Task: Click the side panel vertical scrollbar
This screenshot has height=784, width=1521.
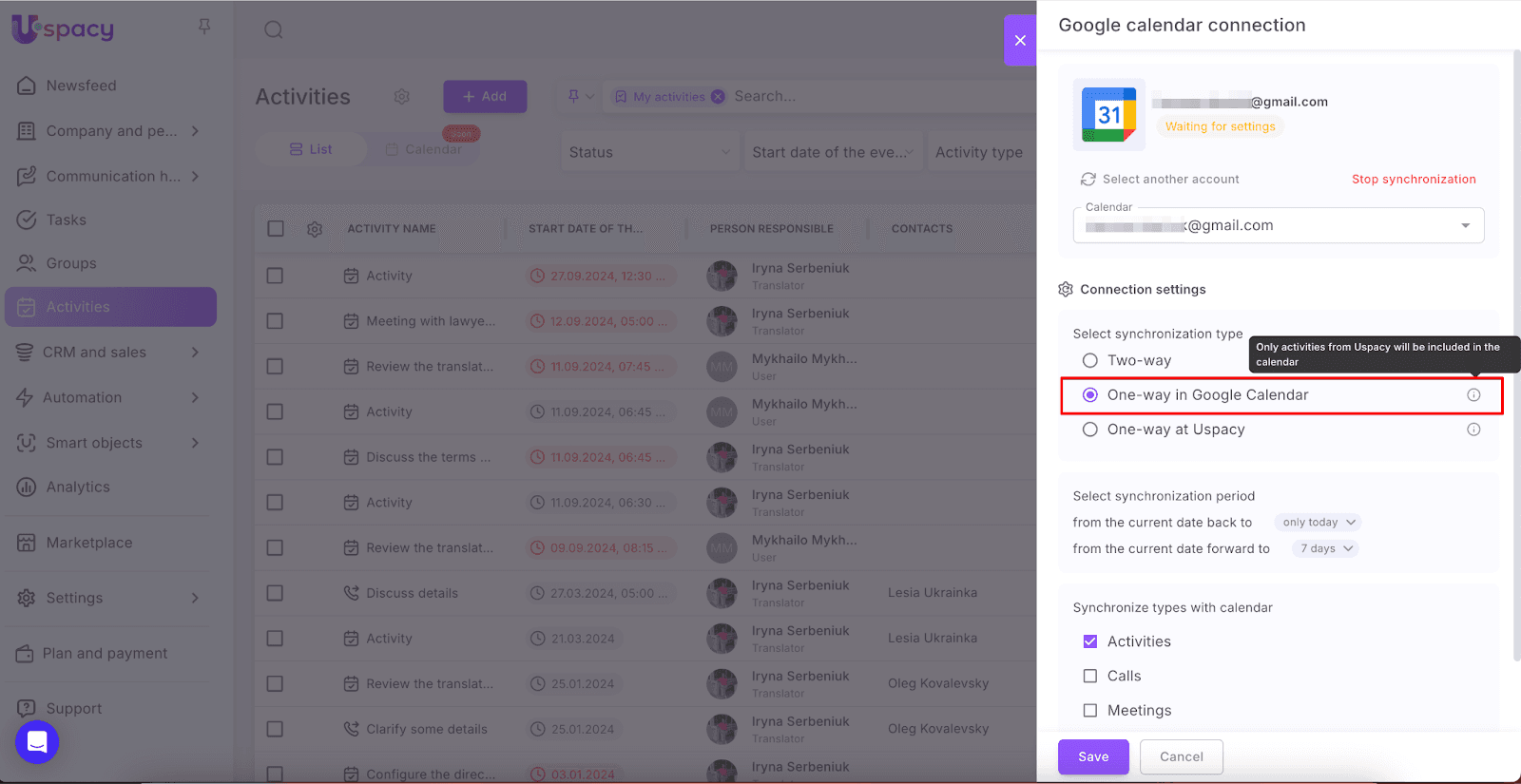Action: (x=1516, y=352)
